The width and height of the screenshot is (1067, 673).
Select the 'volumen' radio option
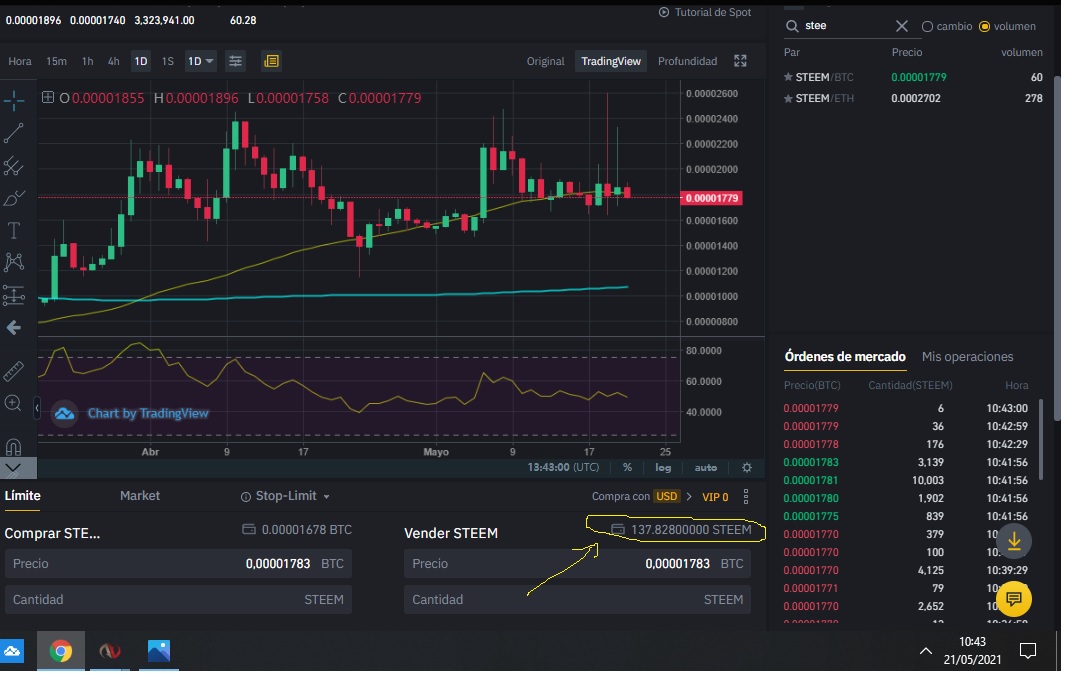[x=984, y=27]
